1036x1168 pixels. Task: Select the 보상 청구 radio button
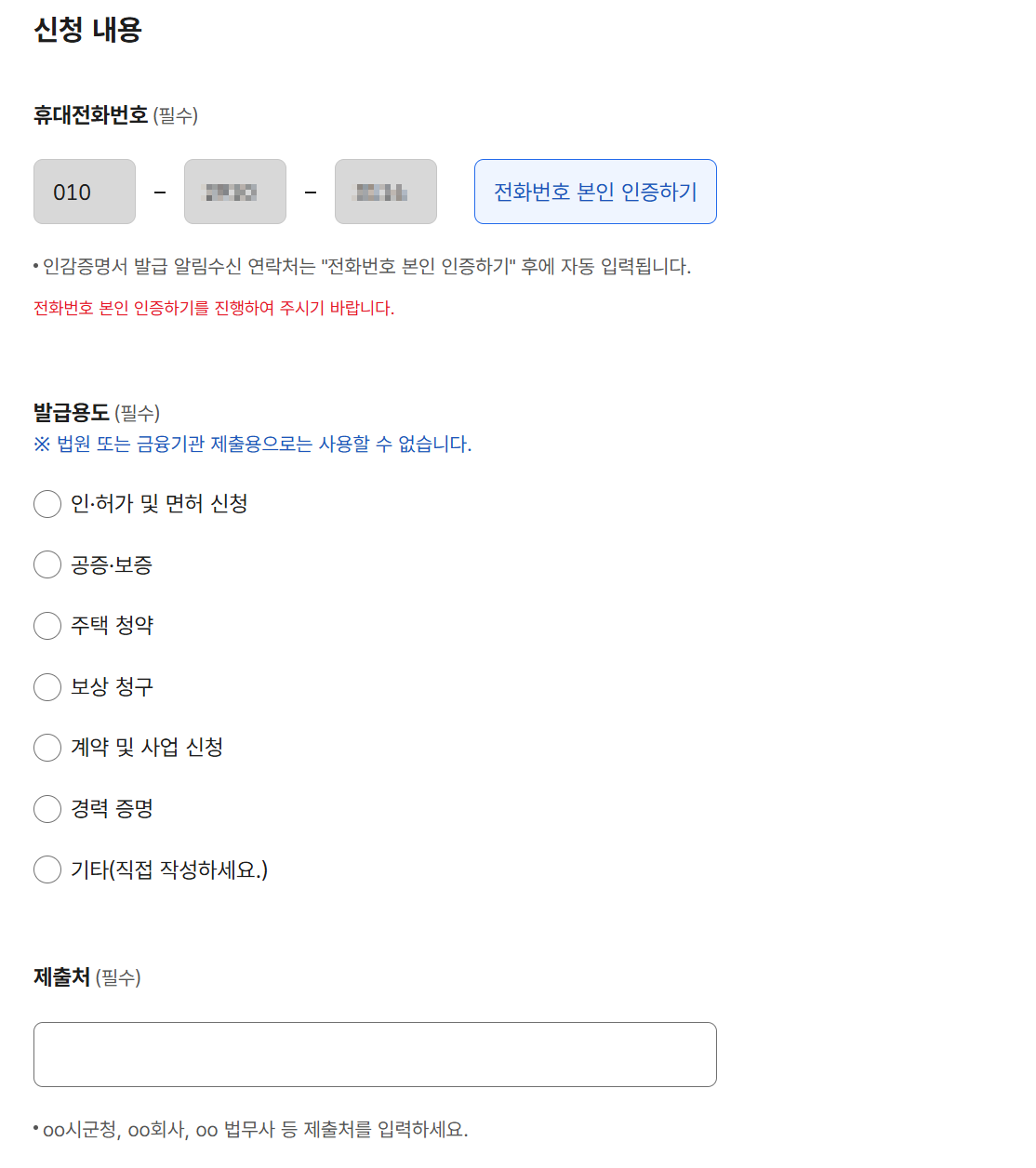pos(47,687)
